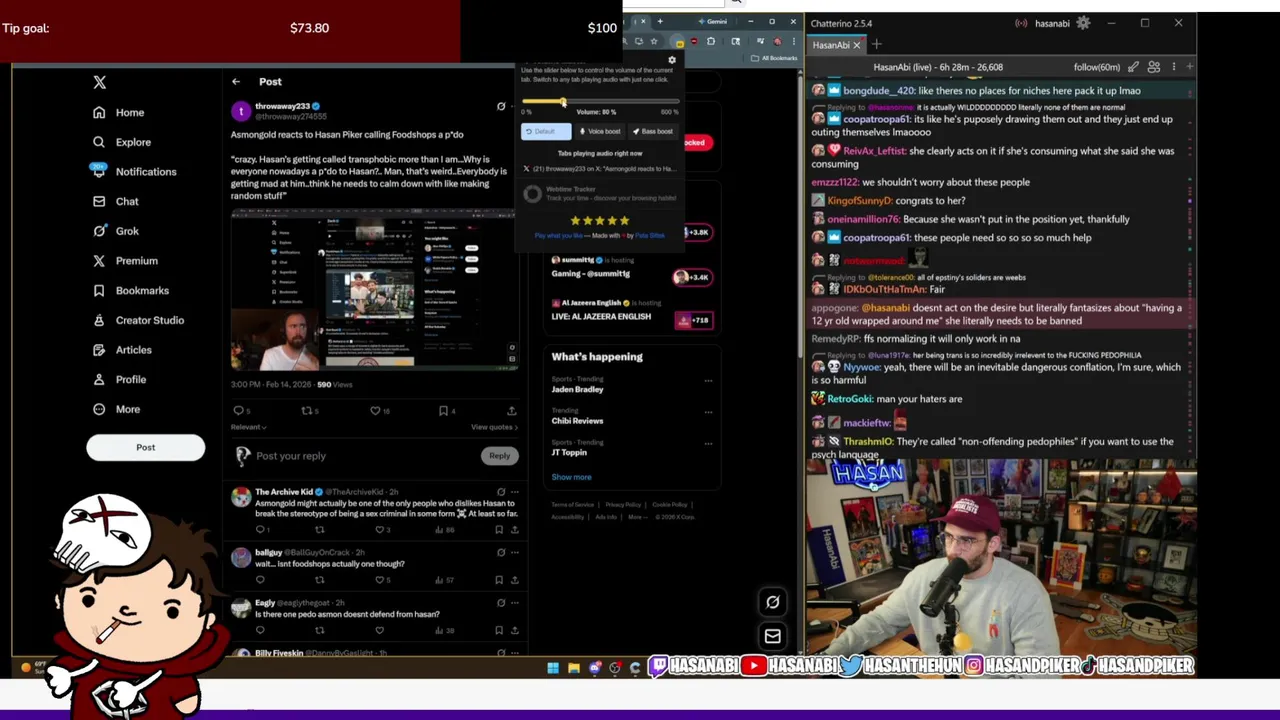Open volume extension settings gear
This screenshot has height=720, width=1280.
672,60
